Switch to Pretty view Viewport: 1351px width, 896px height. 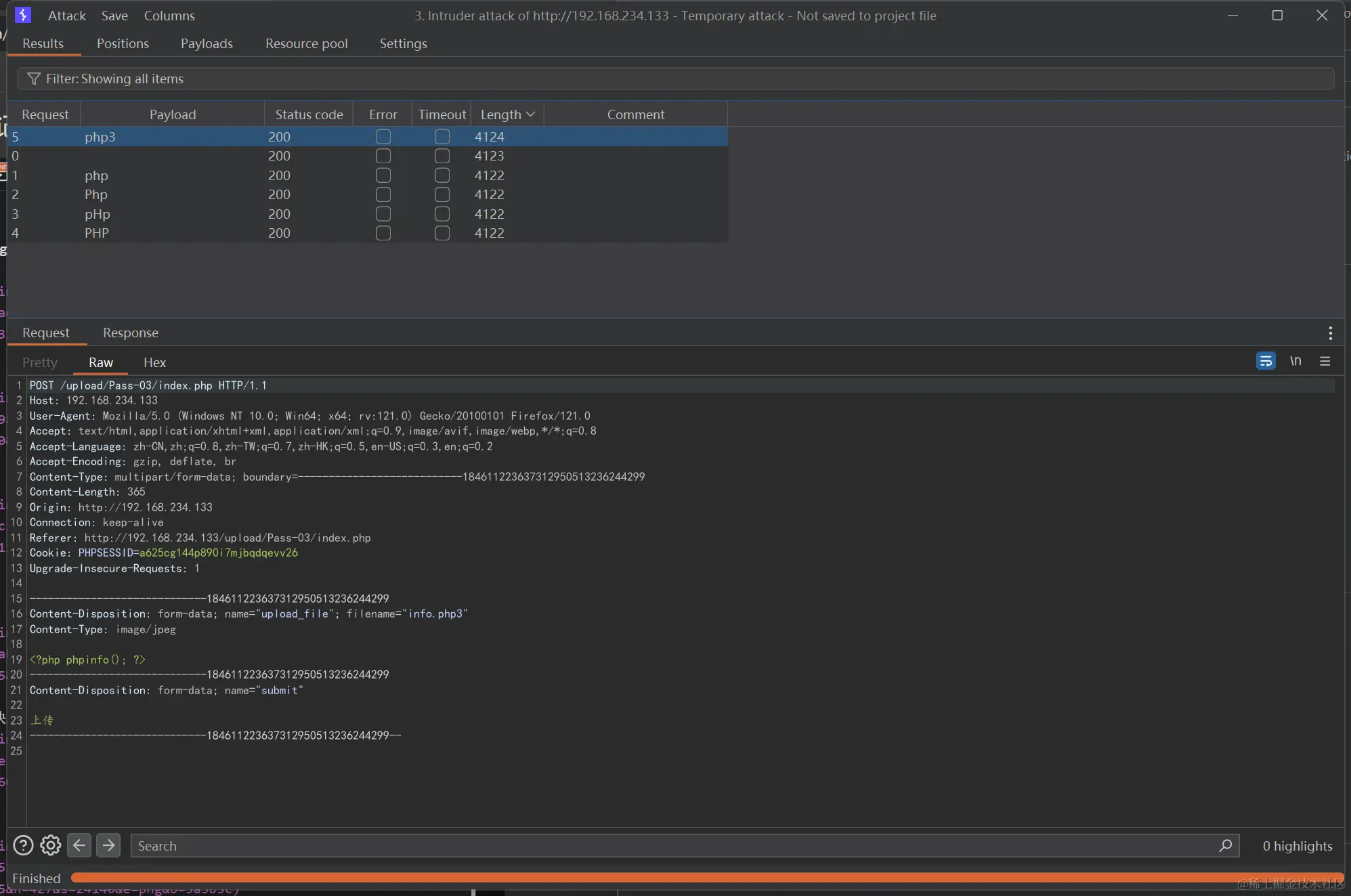pyautogui.click(x=40, y=362)
